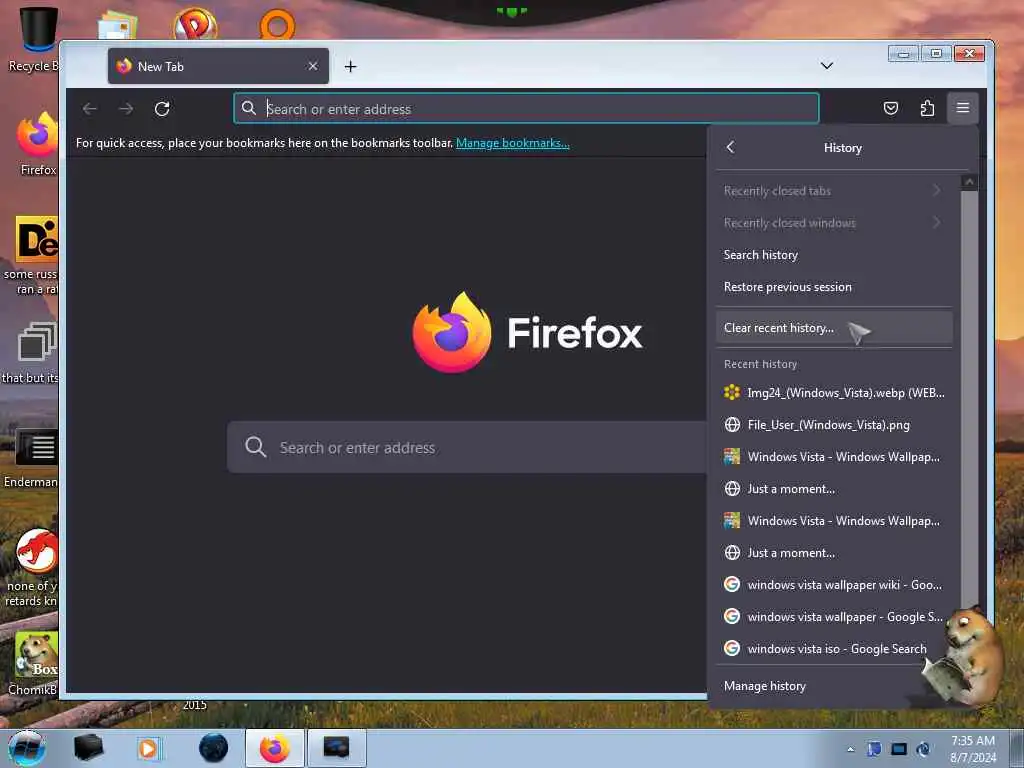Reload the current page

(162, 108)
